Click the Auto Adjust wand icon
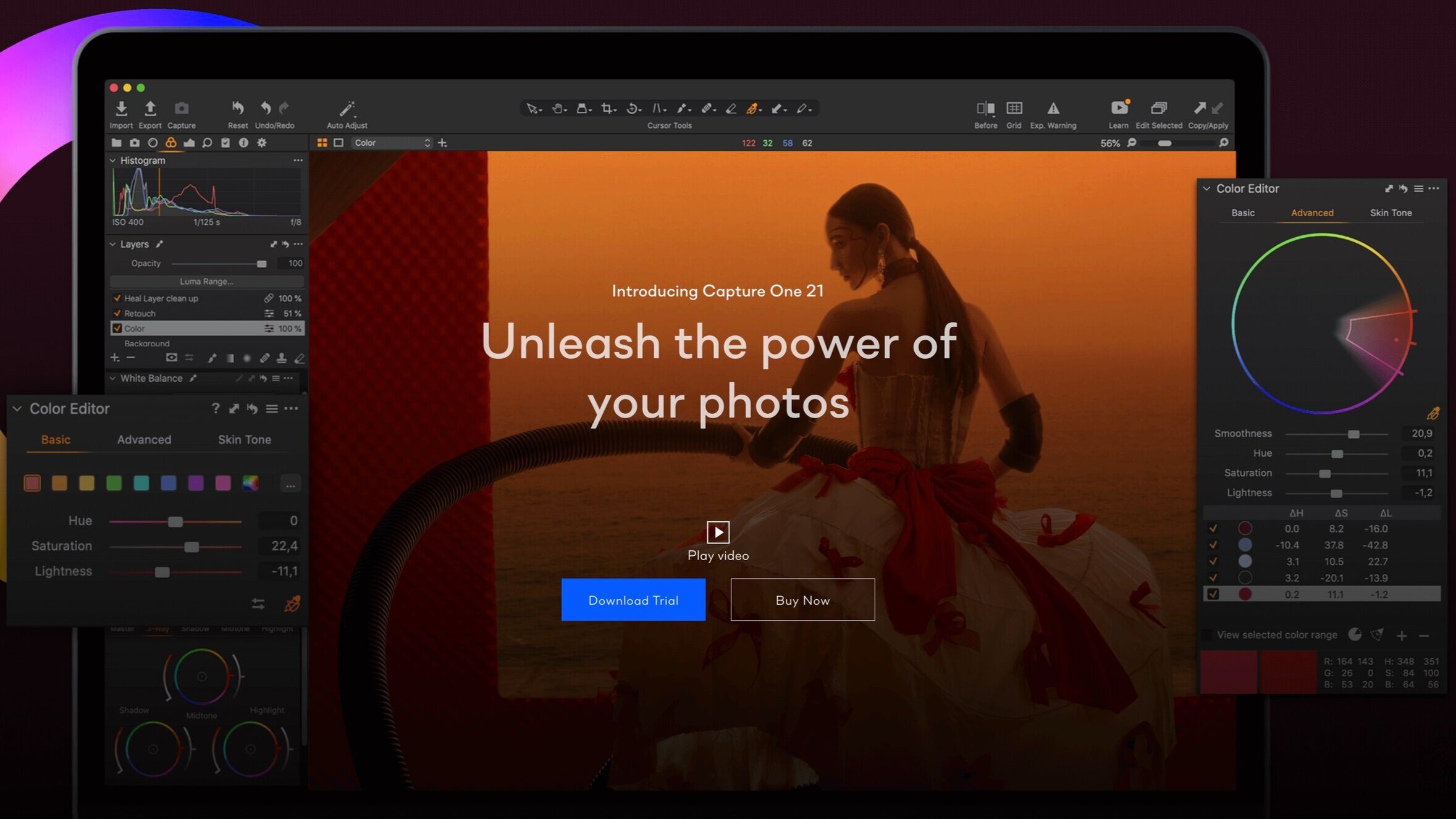This screenshot has height=819, width=1456. (x=347, y=109)
